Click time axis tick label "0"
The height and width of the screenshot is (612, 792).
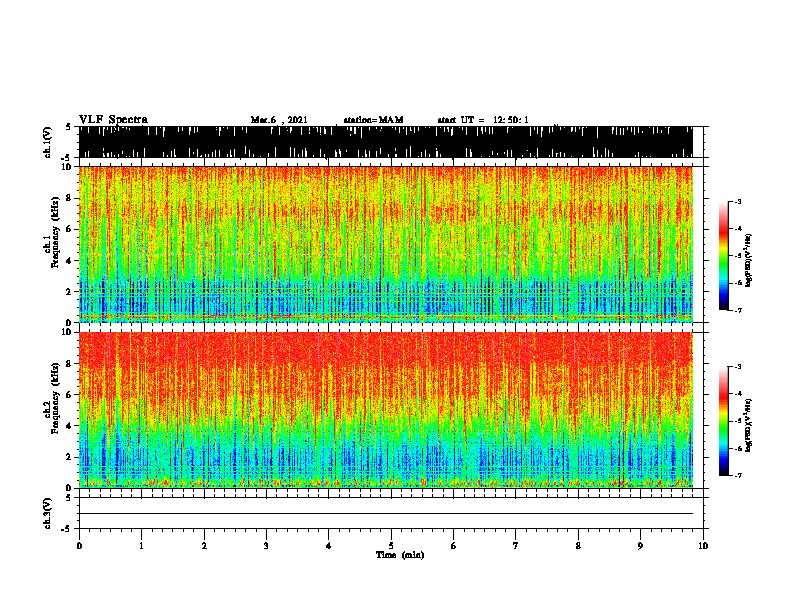[x=79, y=546]
